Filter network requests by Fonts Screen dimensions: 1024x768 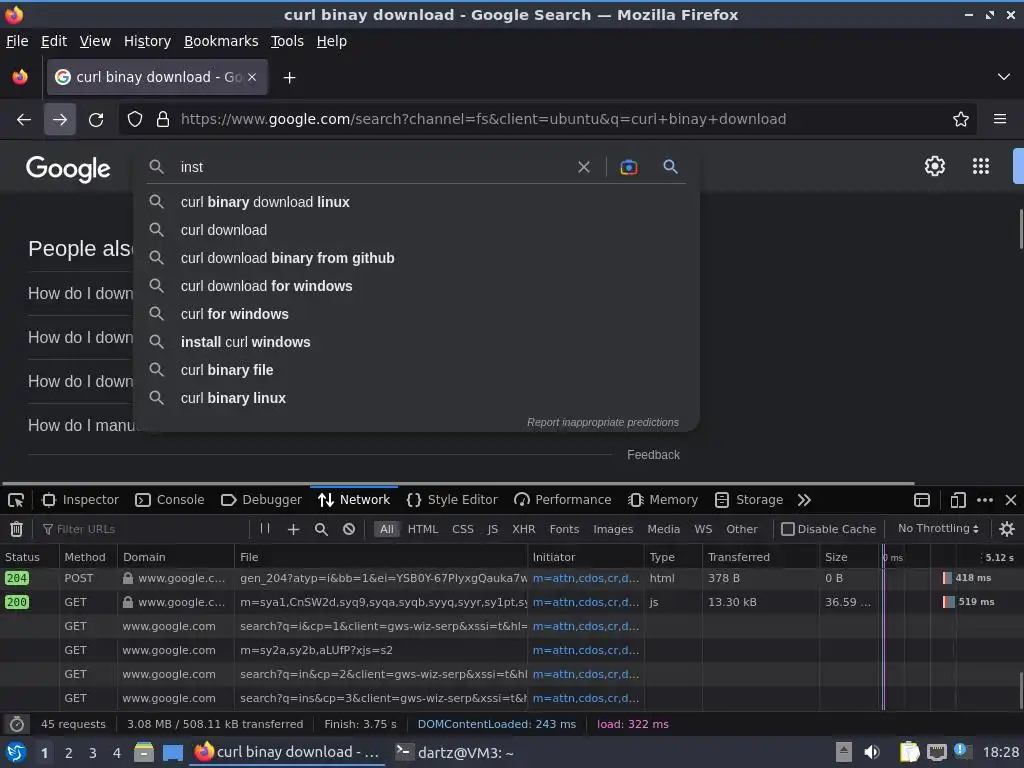pos(564,530)
